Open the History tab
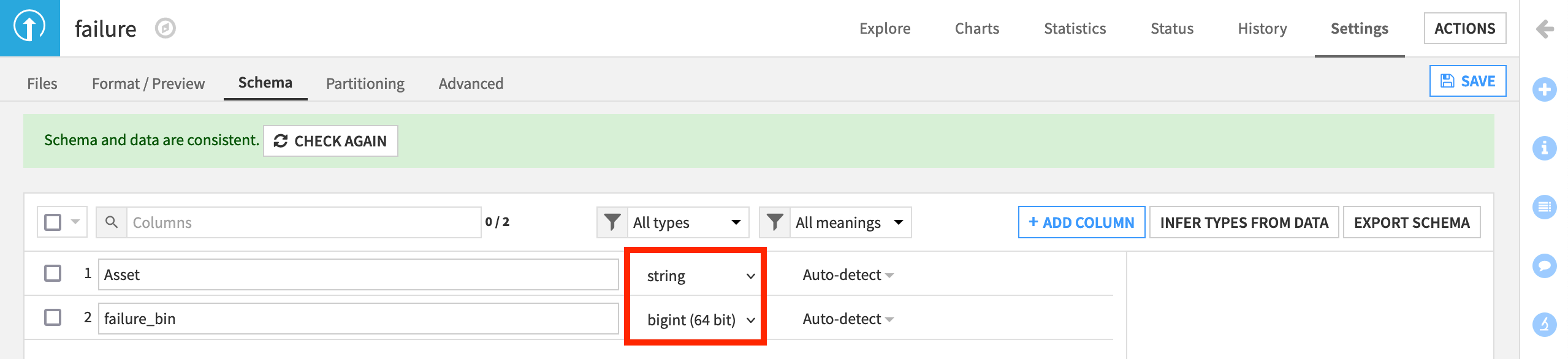This screenshot has height=359, width=1568. point(1262,28)
